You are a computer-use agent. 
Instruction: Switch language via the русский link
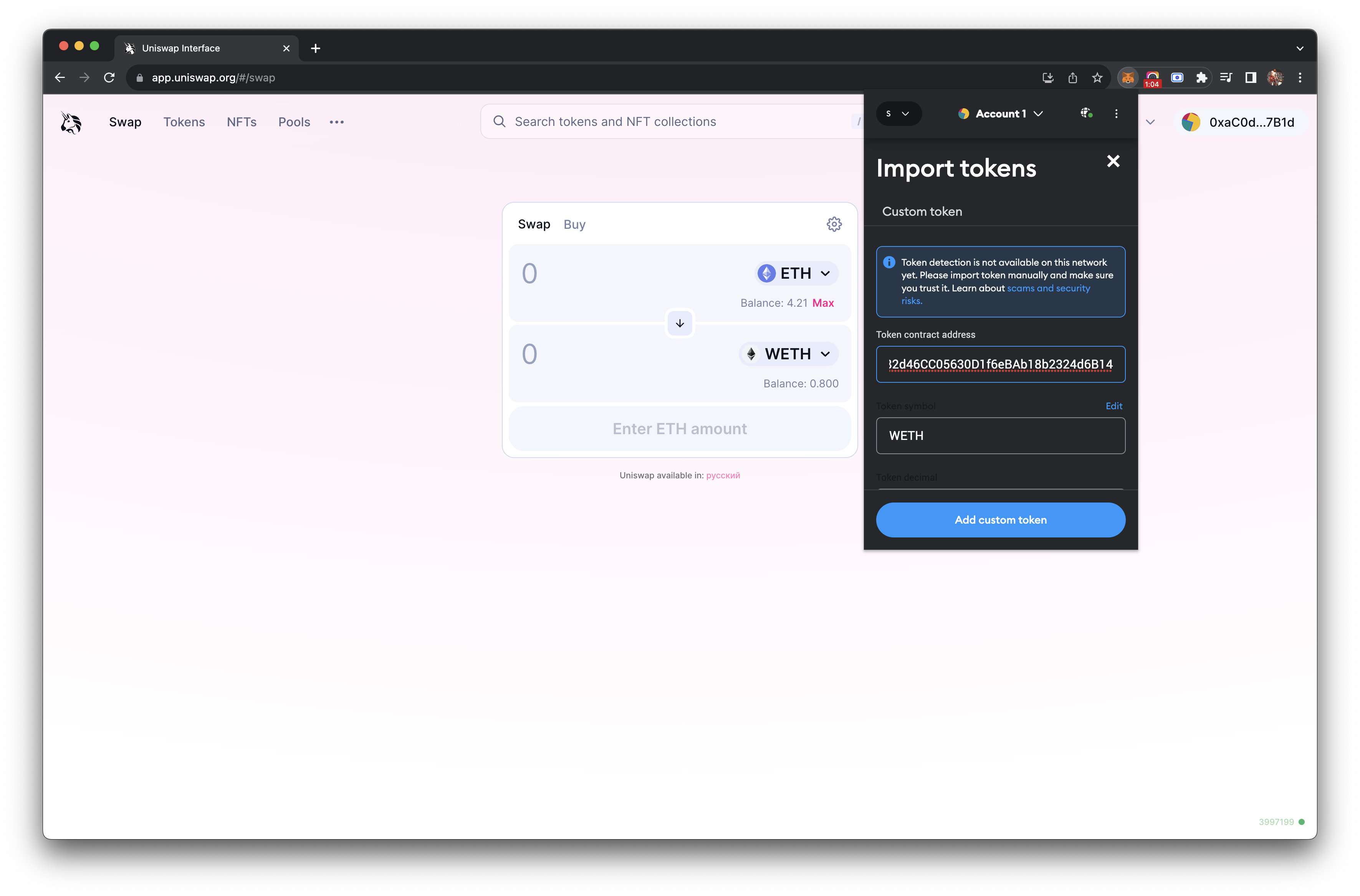click(x=723, y=475)
